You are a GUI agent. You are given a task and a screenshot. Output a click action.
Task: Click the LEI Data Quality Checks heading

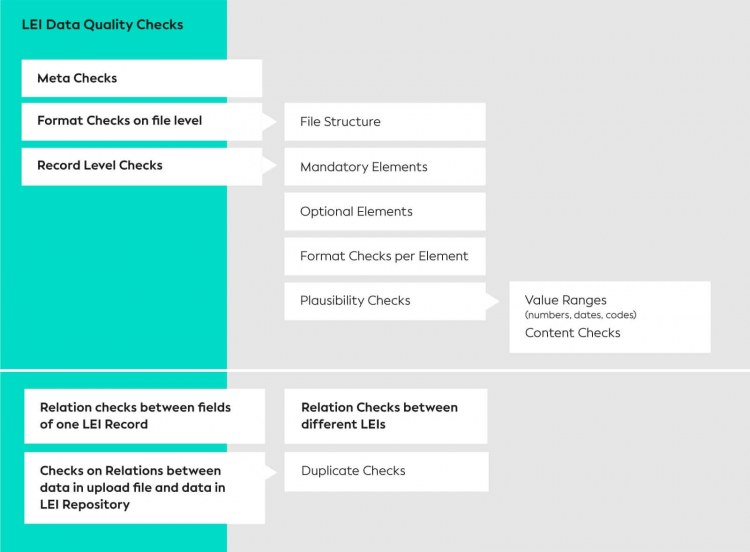pos(102,24)
